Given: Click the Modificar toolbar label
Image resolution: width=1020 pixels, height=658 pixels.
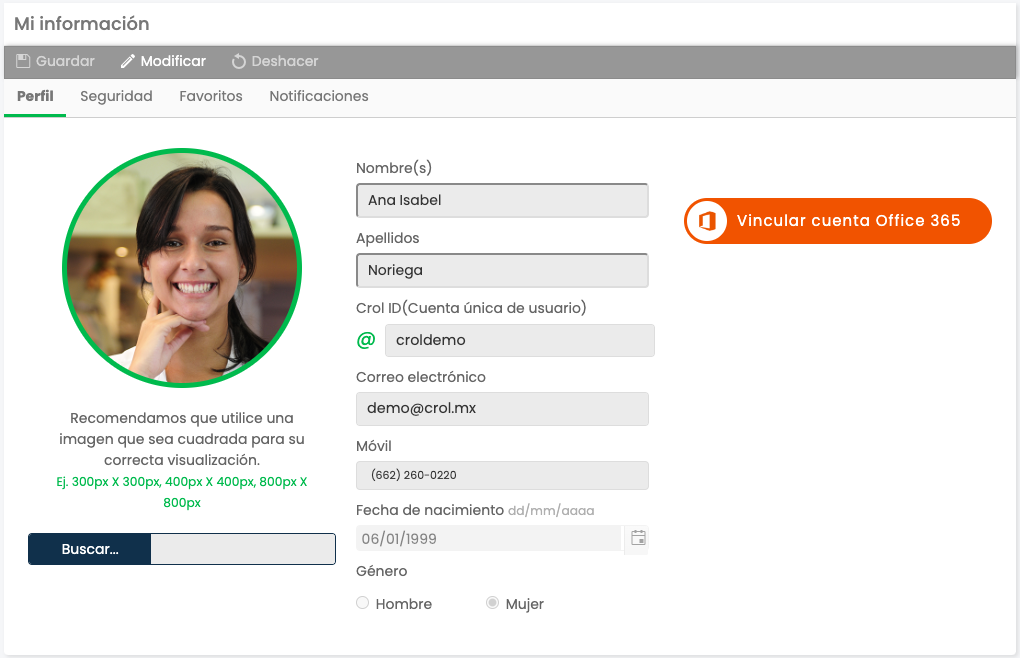Looking at the screenshot, I should 173,61.
